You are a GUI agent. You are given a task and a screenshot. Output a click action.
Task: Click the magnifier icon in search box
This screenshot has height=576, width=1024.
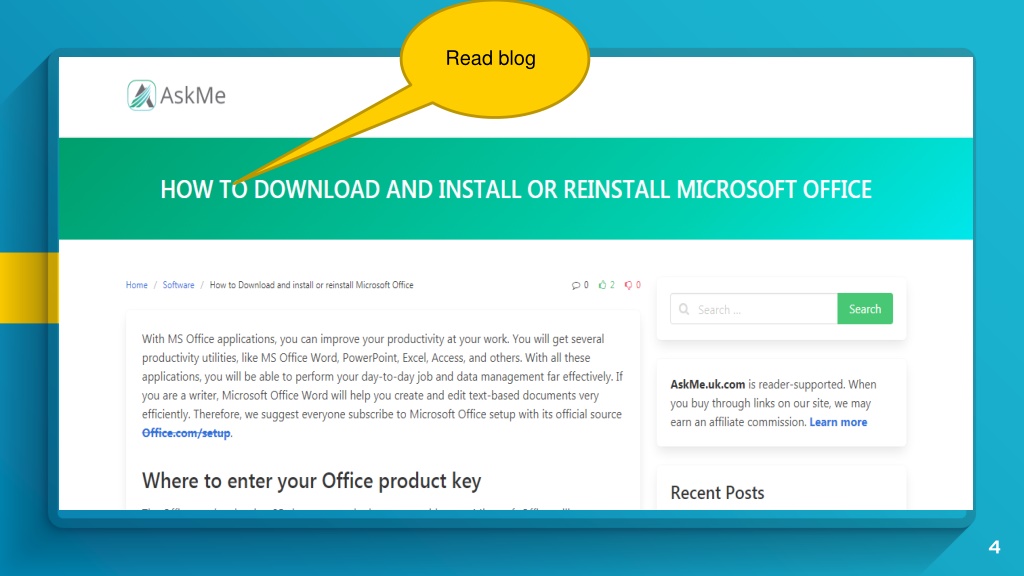[x=684, y=309]
